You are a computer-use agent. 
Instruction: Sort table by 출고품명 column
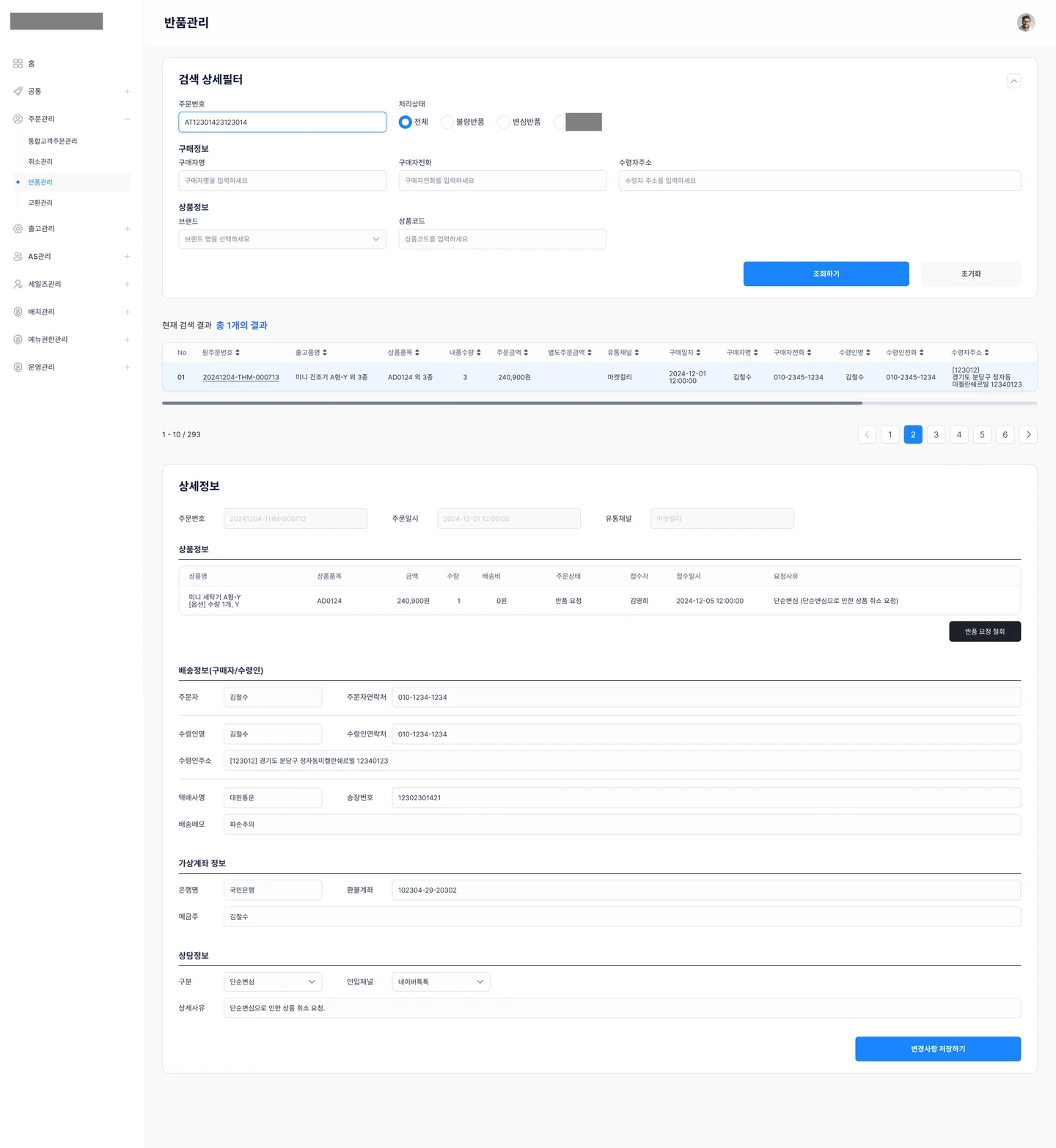coord(325,353)
